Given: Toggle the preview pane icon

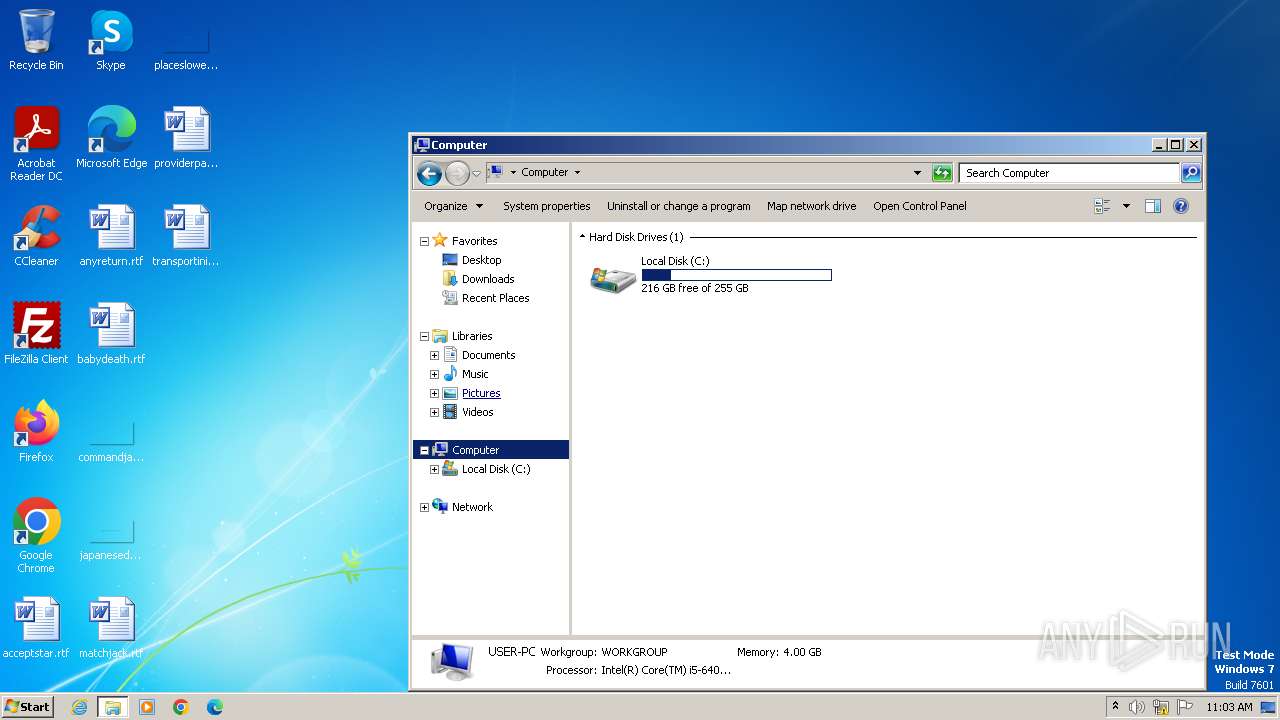Looking at the screenshot, I should pyautogui.click(x=1152, y=206).
